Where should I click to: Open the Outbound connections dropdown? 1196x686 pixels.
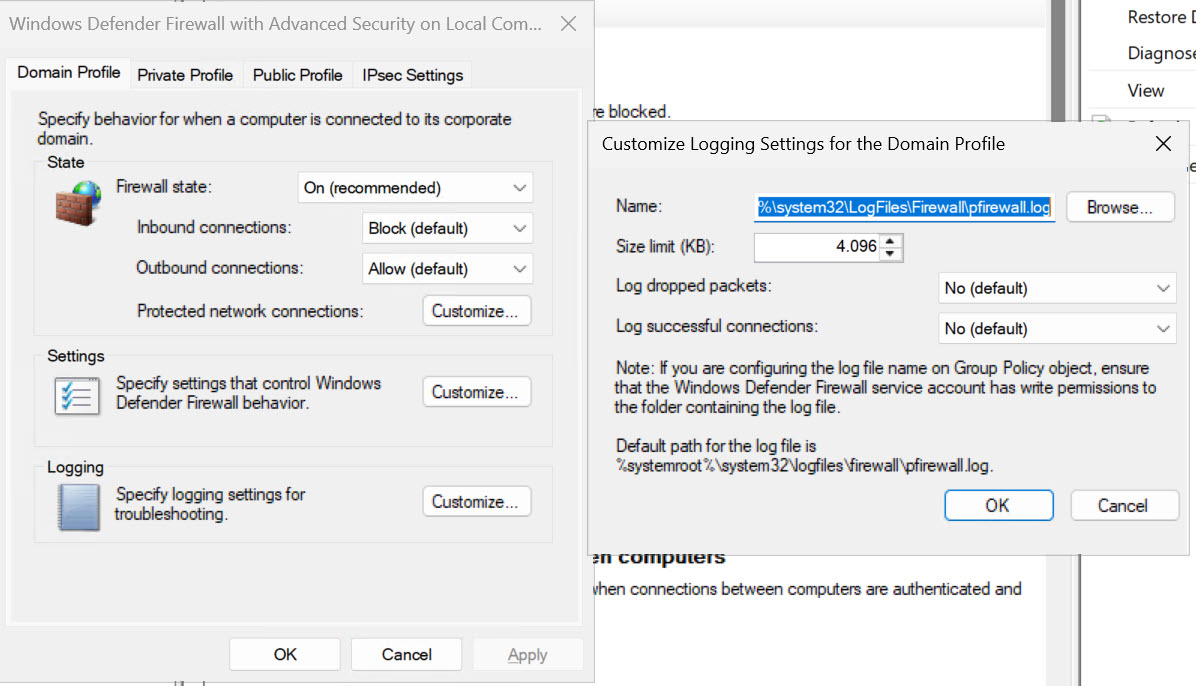tap(447, 269)
